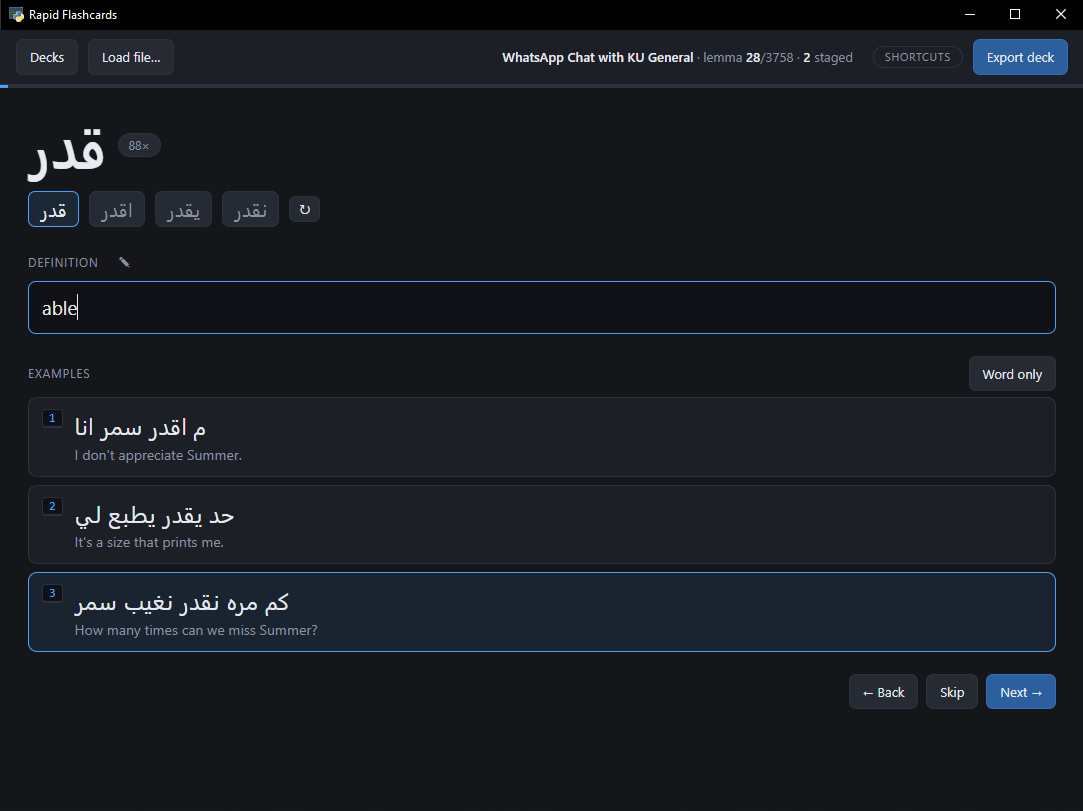This screenshot has width=1083, height=811.
Task: Minimize the Rapid Flashcards window
Action: coord(970,15)
